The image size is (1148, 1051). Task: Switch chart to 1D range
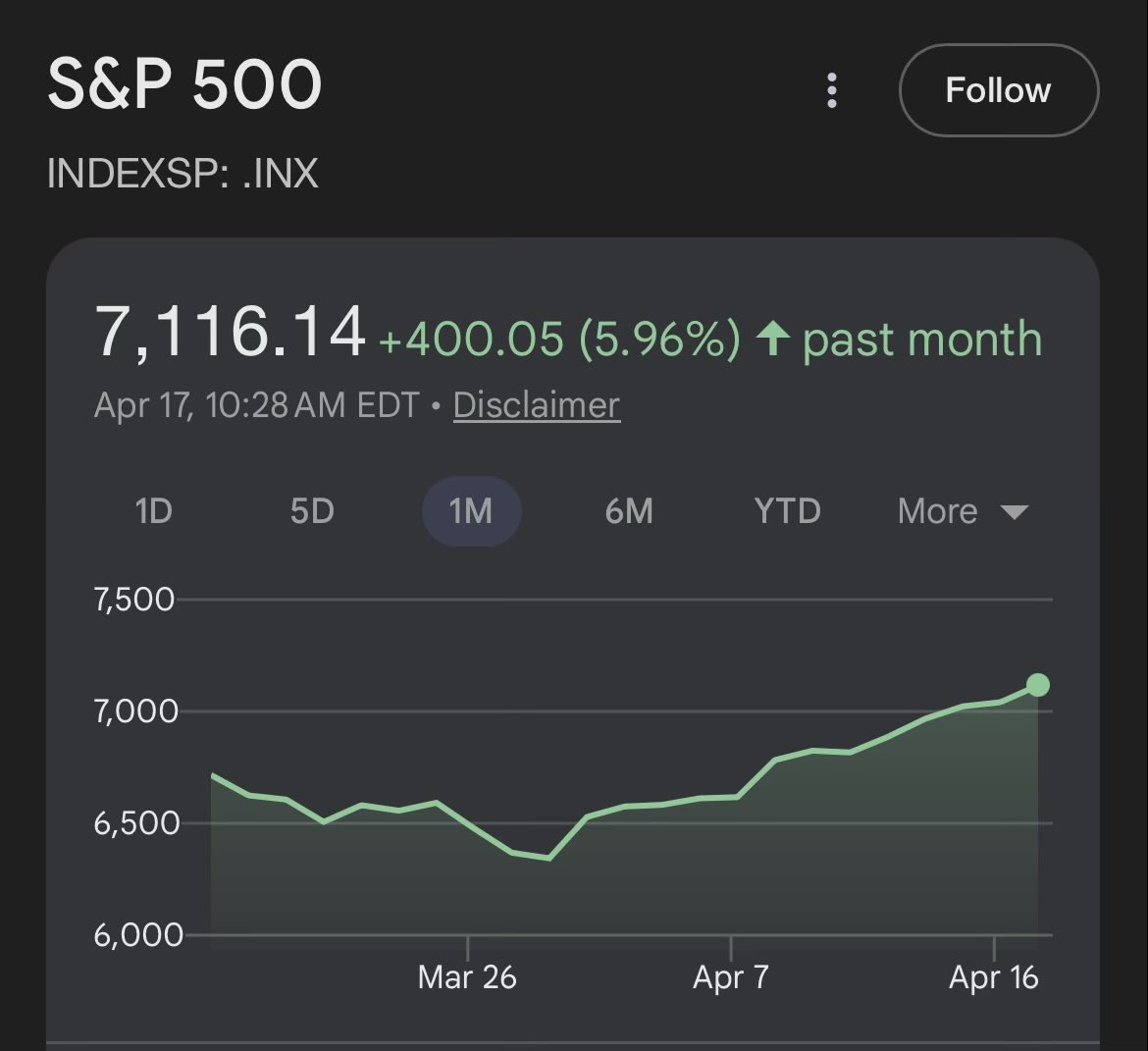[153, 511]
